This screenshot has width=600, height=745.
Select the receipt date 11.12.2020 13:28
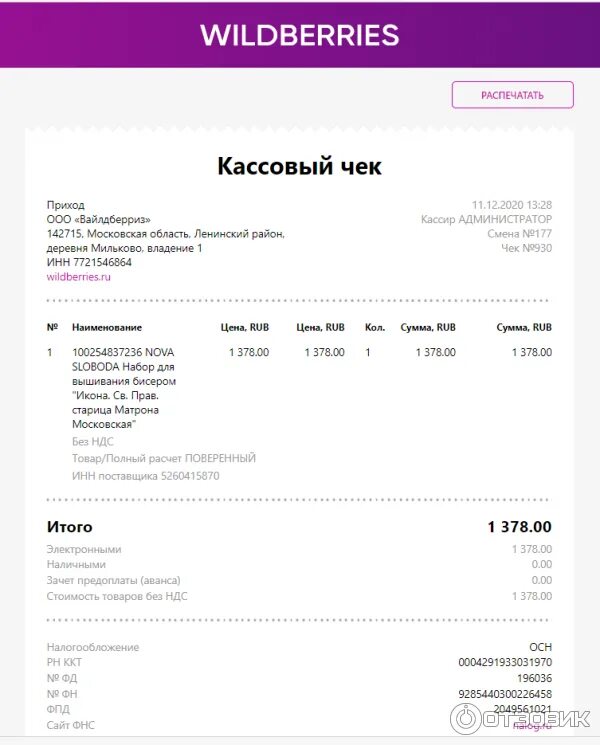pos(512,205)
